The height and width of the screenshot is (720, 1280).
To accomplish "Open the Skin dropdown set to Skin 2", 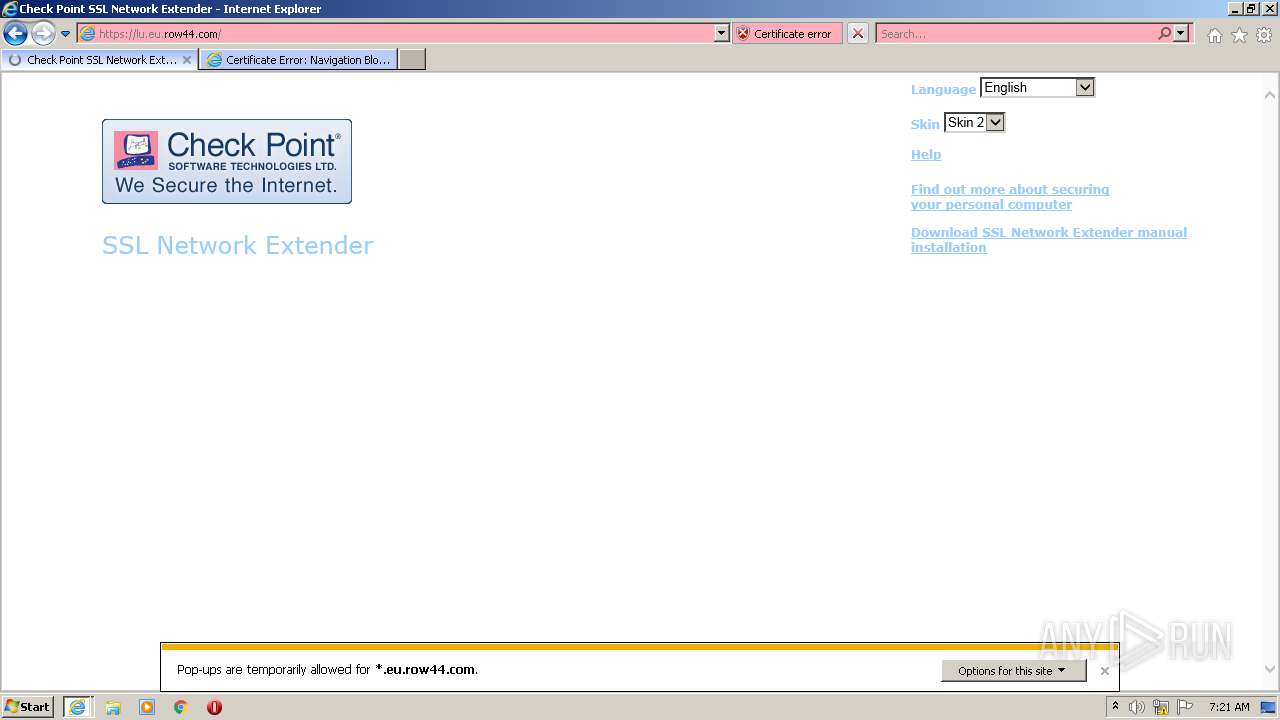I will (x=974, y=123).
